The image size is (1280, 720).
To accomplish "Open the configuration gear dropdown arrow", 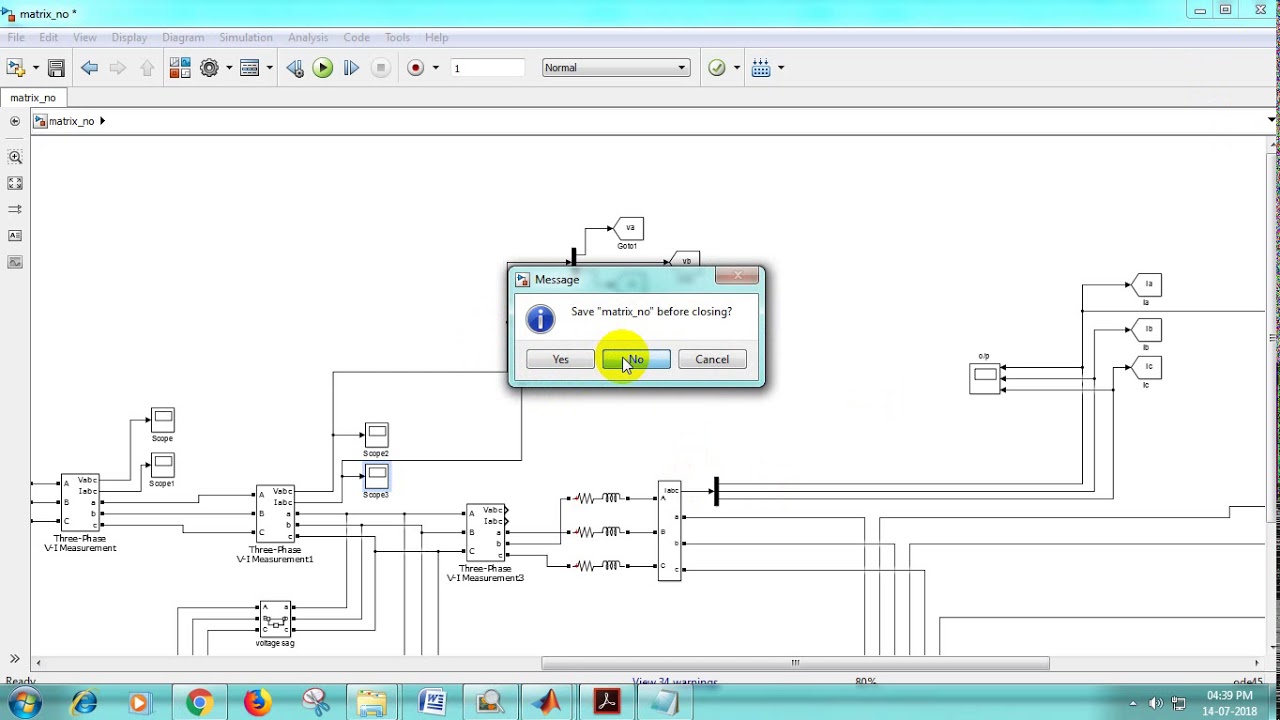I will tap(229, 68).
